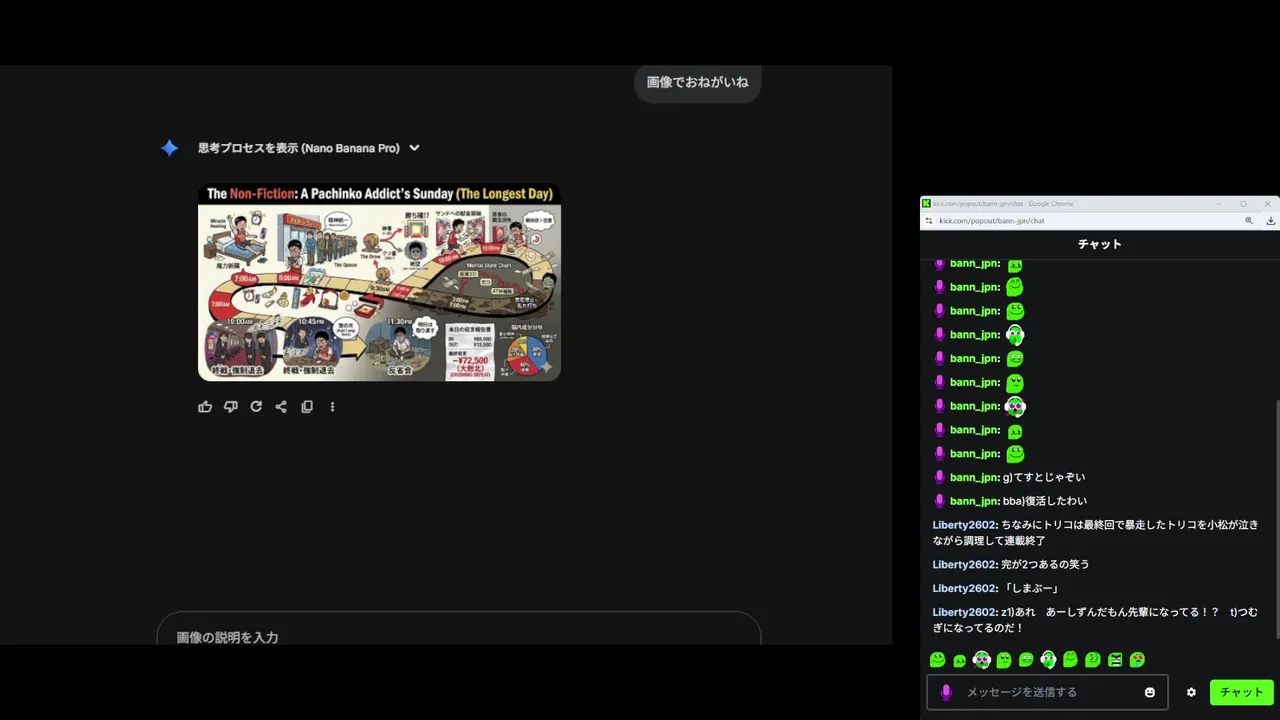Click the thumbs up icon under the generated image
The image size is (1280, 720).
point(205,407)
